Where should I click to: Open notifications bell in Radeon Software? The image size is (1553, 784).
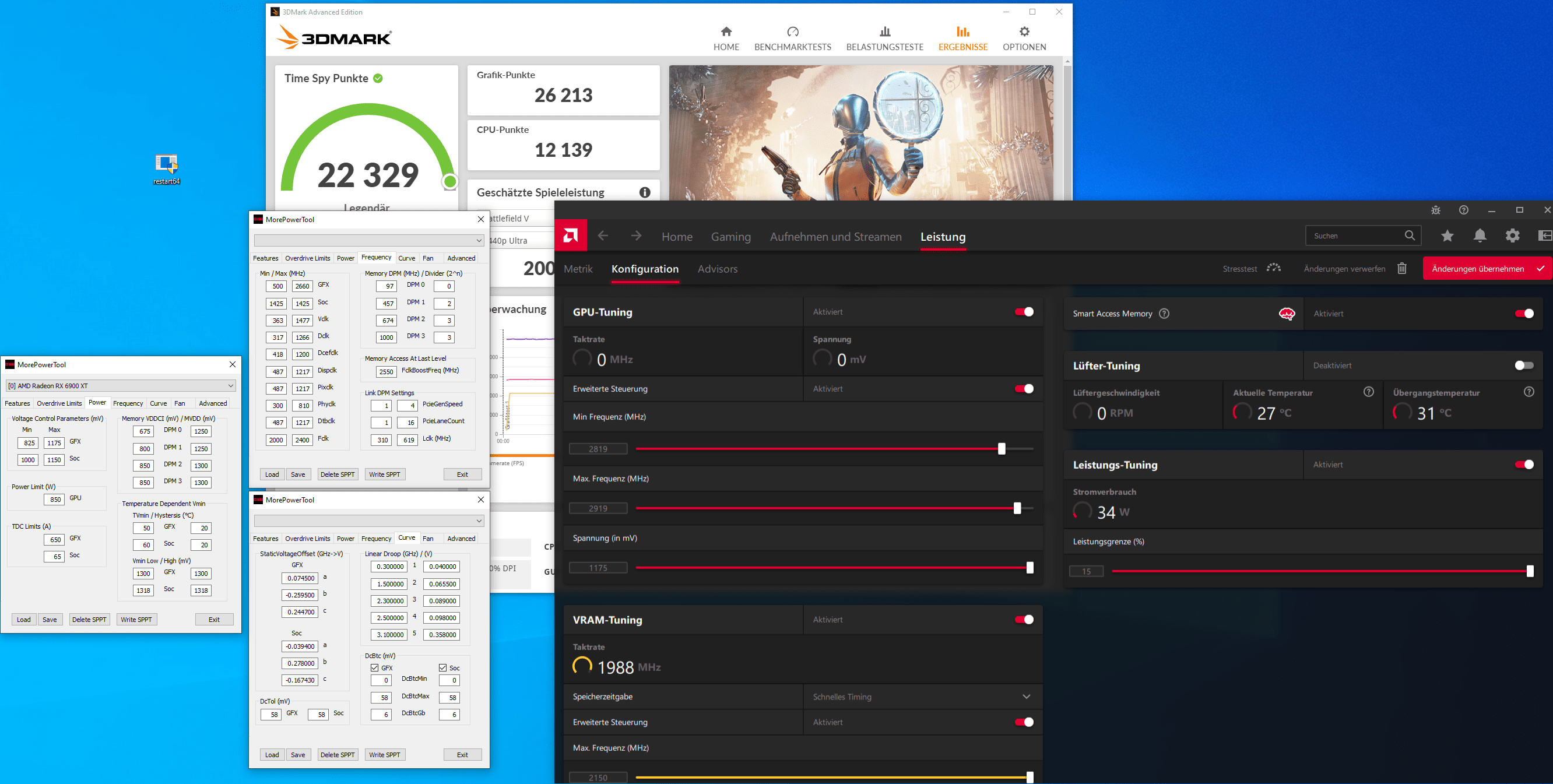pyautogui.click(x=1480, y=235)
